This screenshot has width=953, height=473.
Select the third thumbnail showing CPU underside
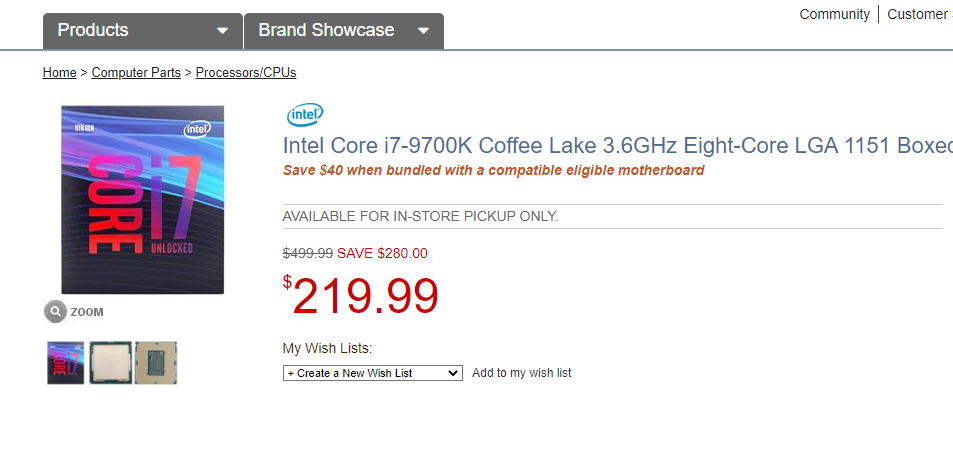point(156,363)
